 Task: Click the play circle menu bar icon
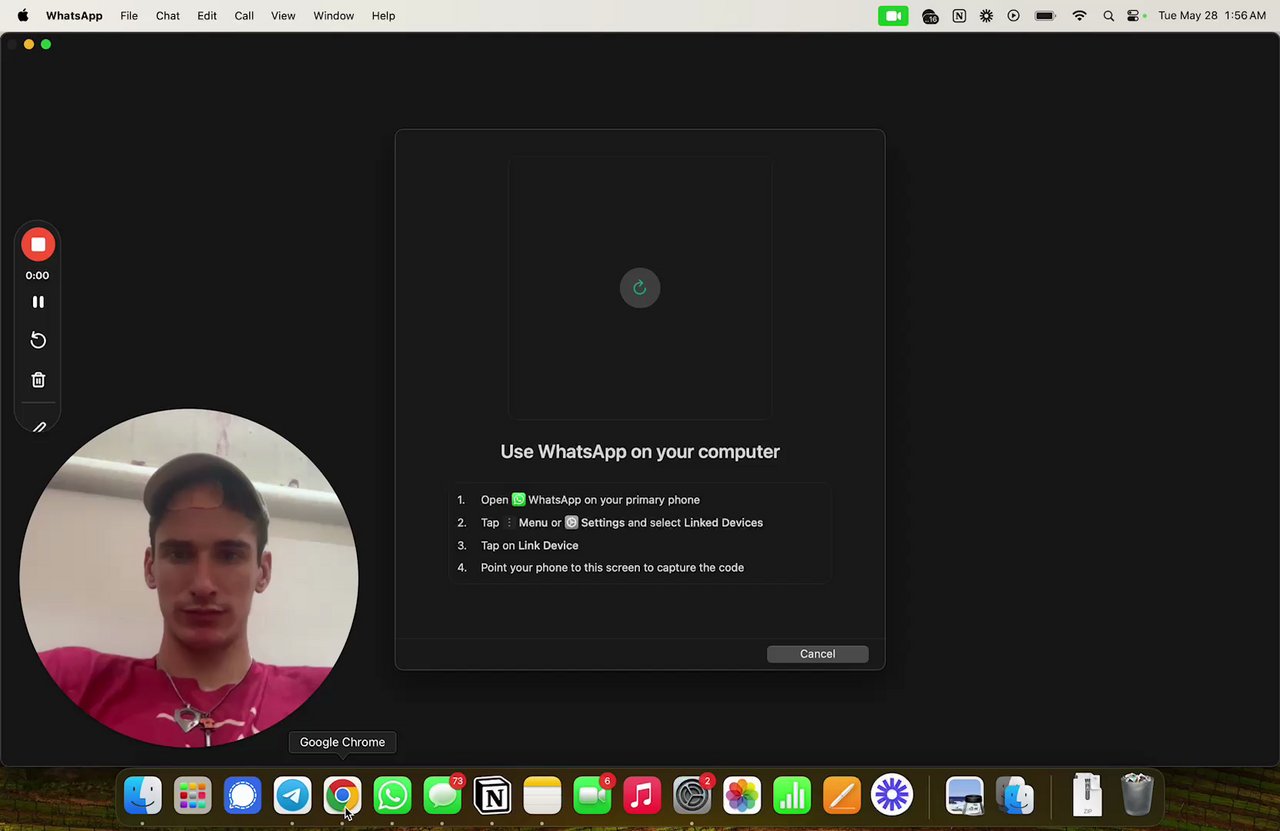coord(1014,16)
